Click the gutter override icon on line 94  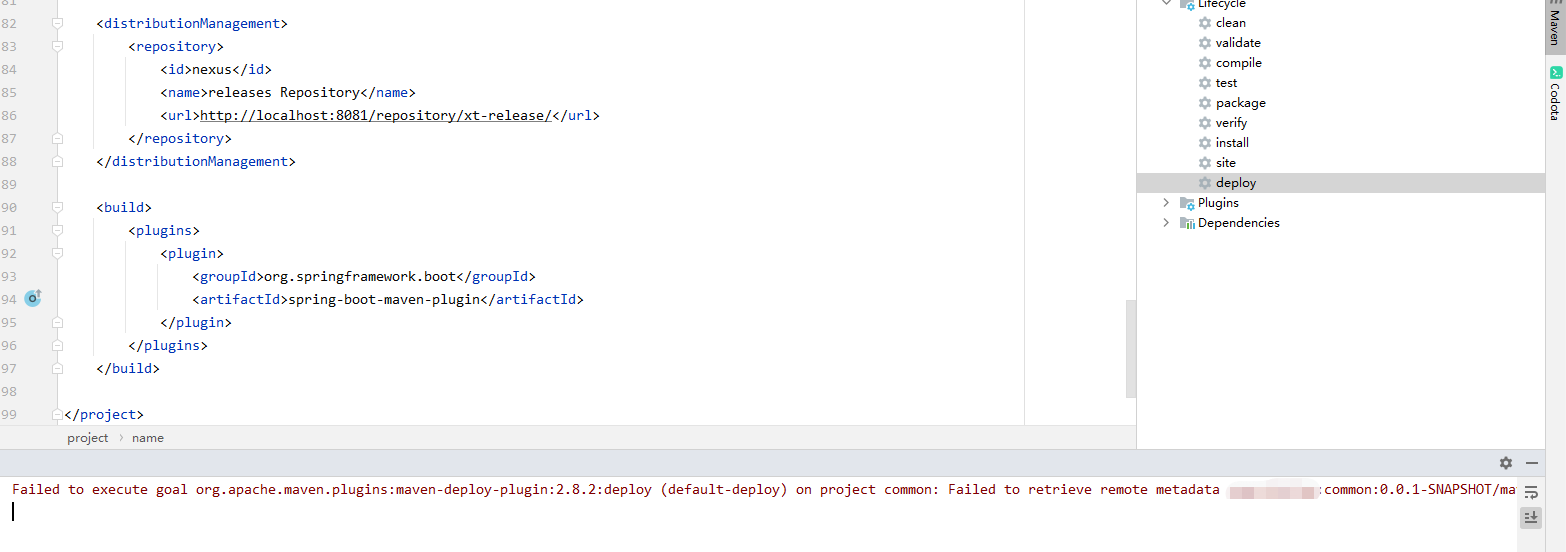33,298
